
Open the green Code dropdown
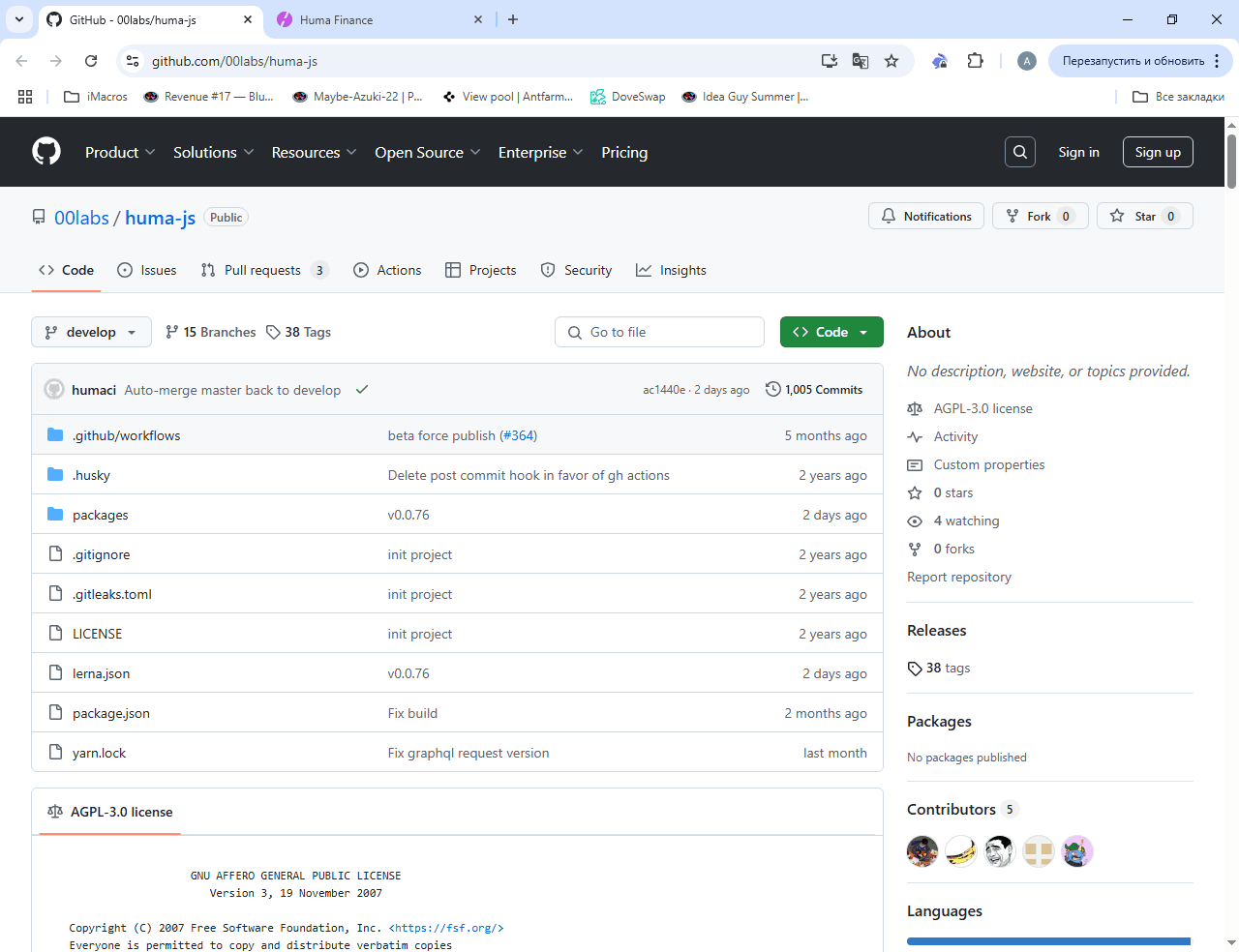831,332
